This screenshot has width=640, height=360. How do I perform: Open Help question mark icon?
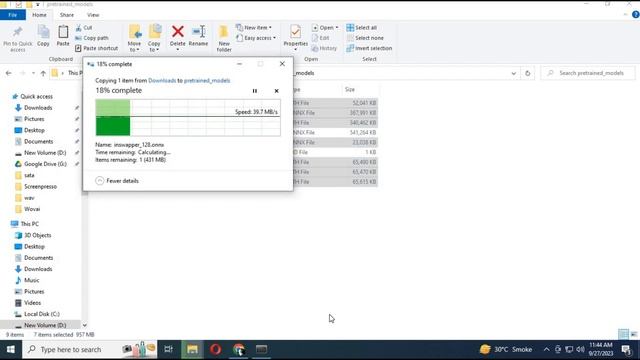pos(636,15)
